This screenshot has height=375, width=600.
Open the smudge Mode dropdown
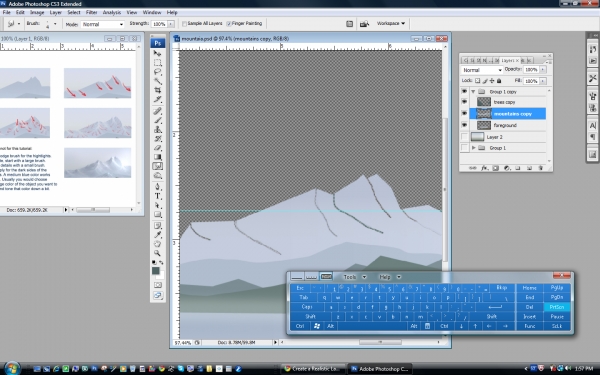point(103,24)
